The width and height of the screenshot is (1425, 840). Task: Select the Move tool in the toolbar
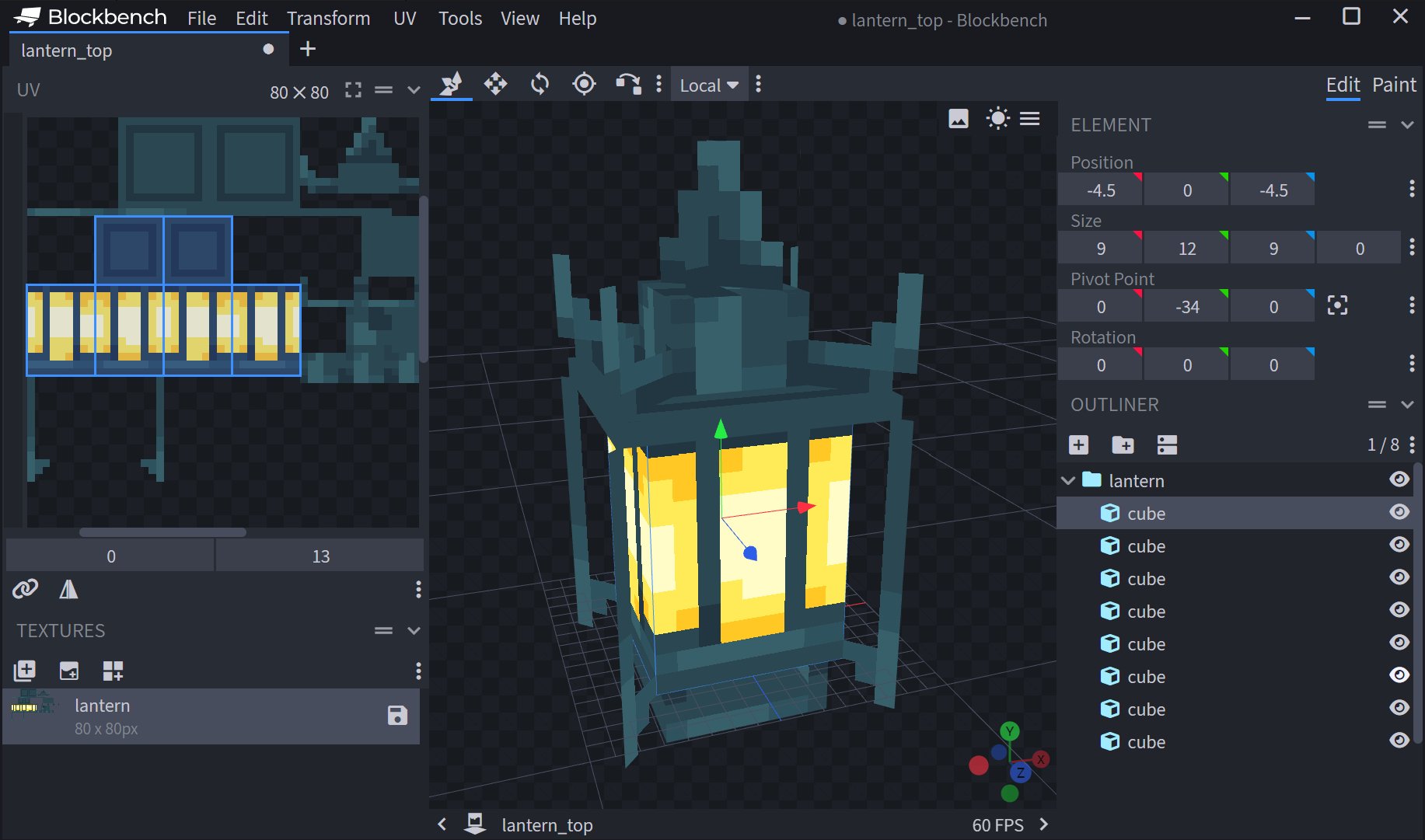(x=495, y=84)
